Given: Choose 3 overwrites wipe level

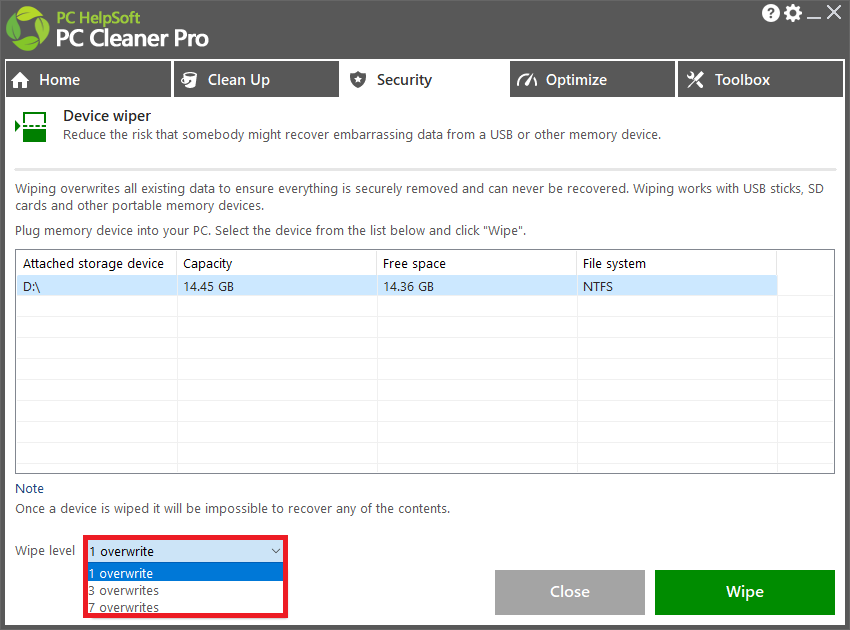Looking at the screenshot, I should (185, 590).
